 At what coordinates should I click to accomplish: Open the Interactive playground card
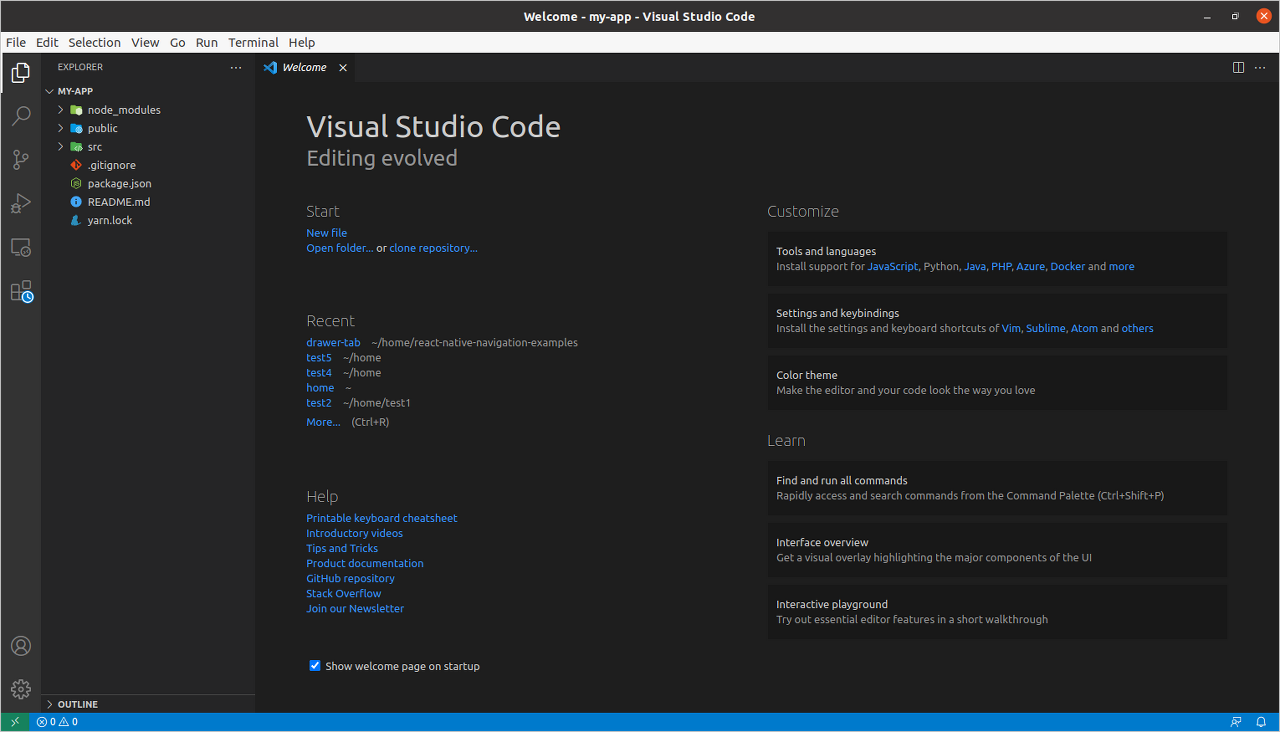coord(997,612)
